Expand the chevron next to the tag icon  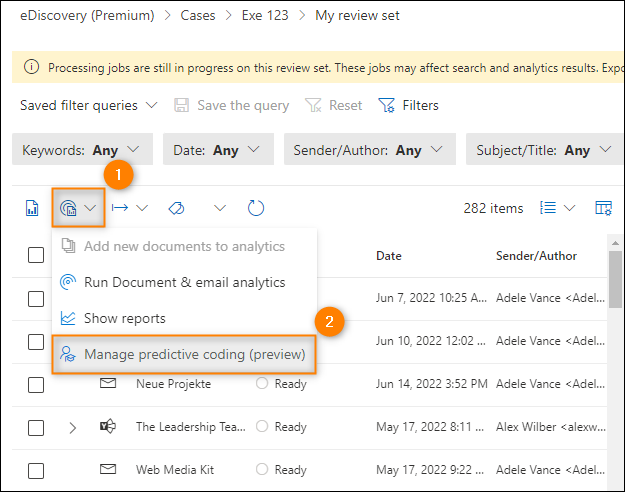[220, 208]
